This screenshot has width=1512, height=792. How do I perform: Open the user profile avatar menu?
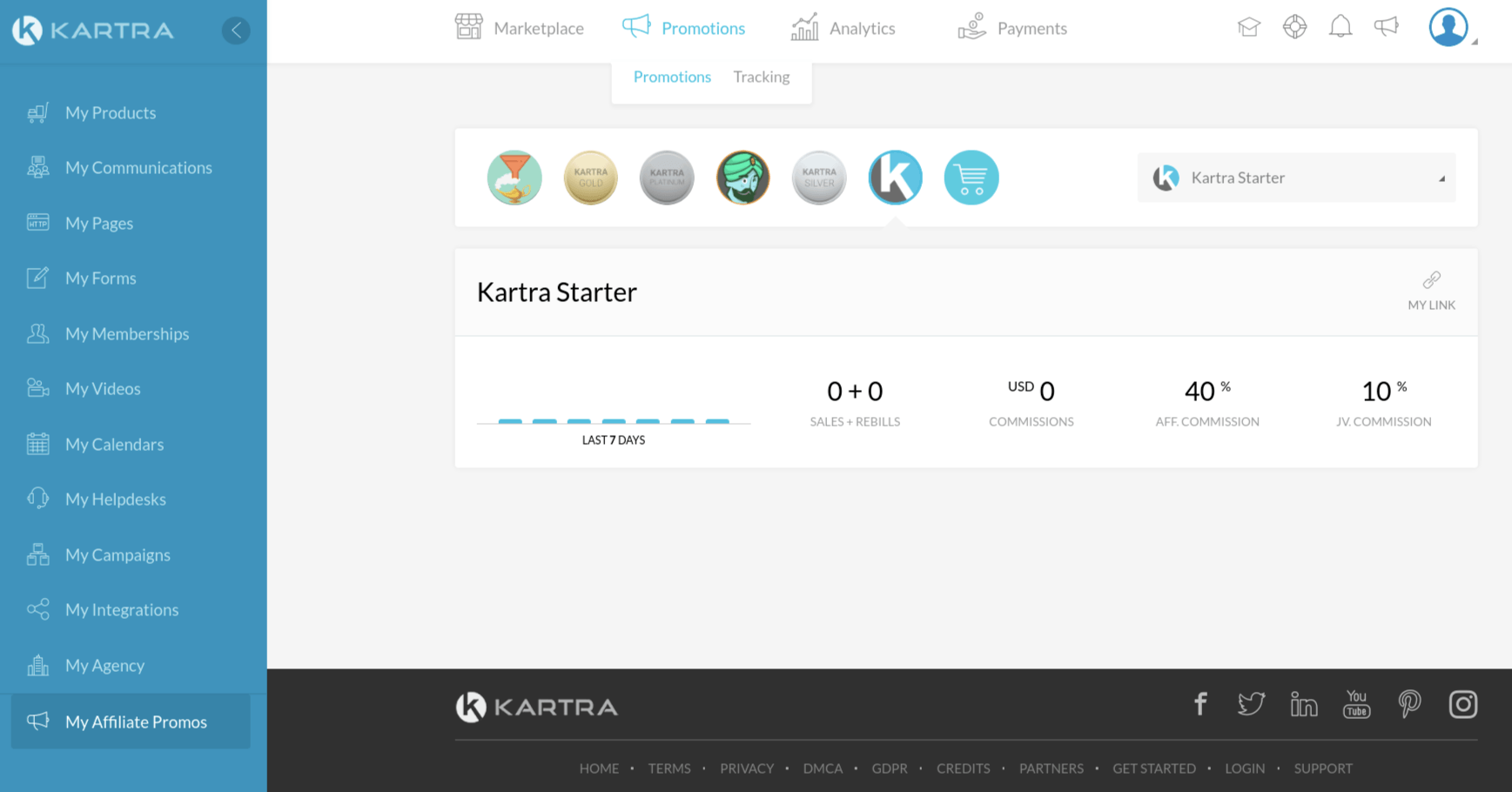(x=1449, y=28)
